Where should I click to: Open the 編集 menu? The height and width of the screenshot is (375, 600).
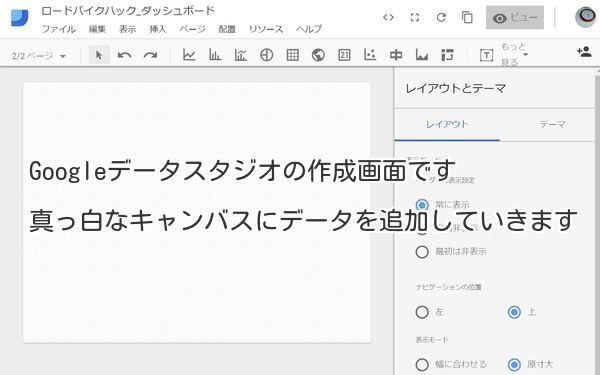click(97, 29)
